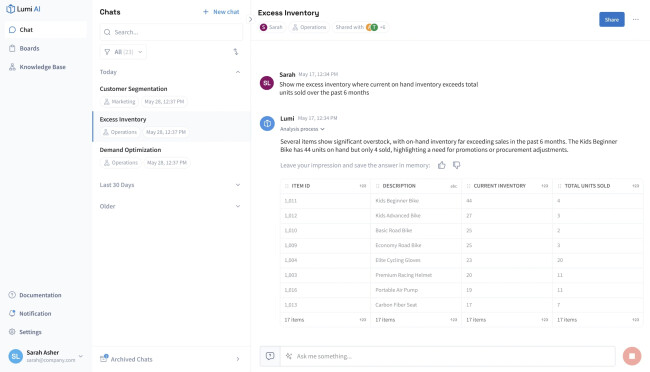Open the Customer Segmentation chat
Screen dimensions: 650x372
tap(171, 95)
